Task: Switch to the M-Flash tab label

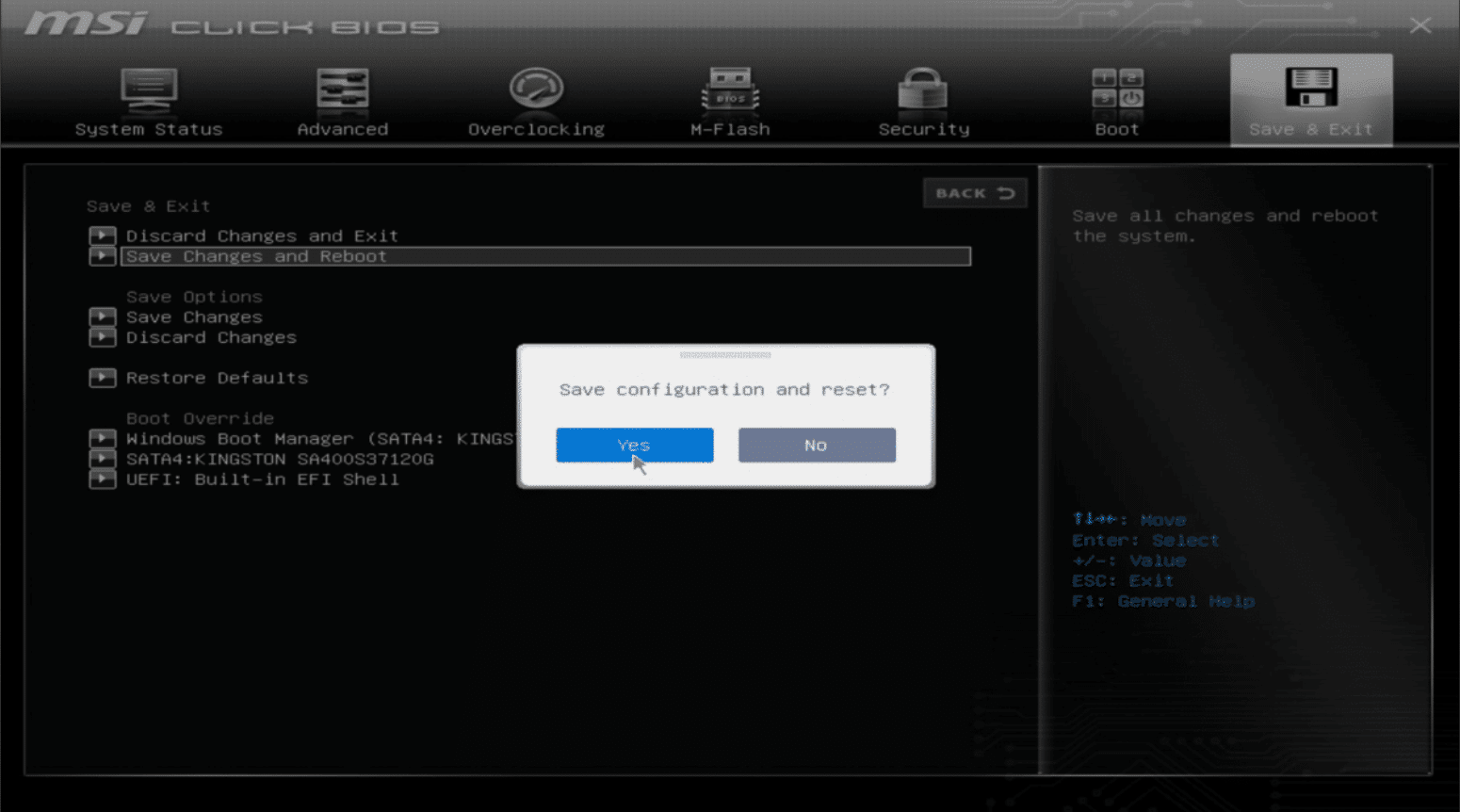Action: pos(730,129)
